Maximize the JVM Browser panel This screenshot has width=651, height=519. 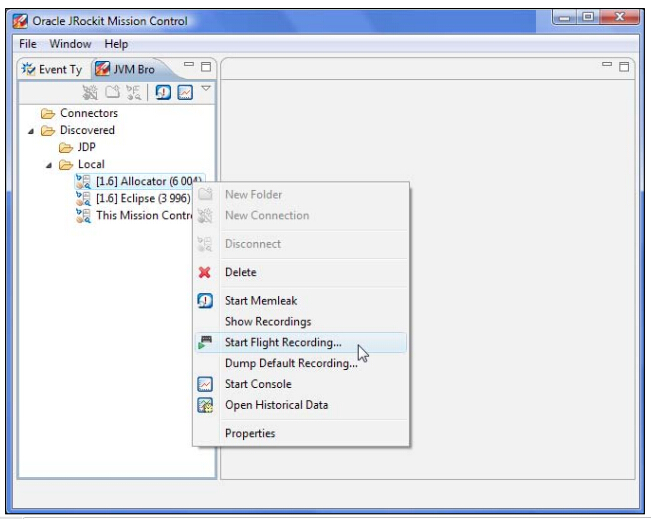pos(206,67)
